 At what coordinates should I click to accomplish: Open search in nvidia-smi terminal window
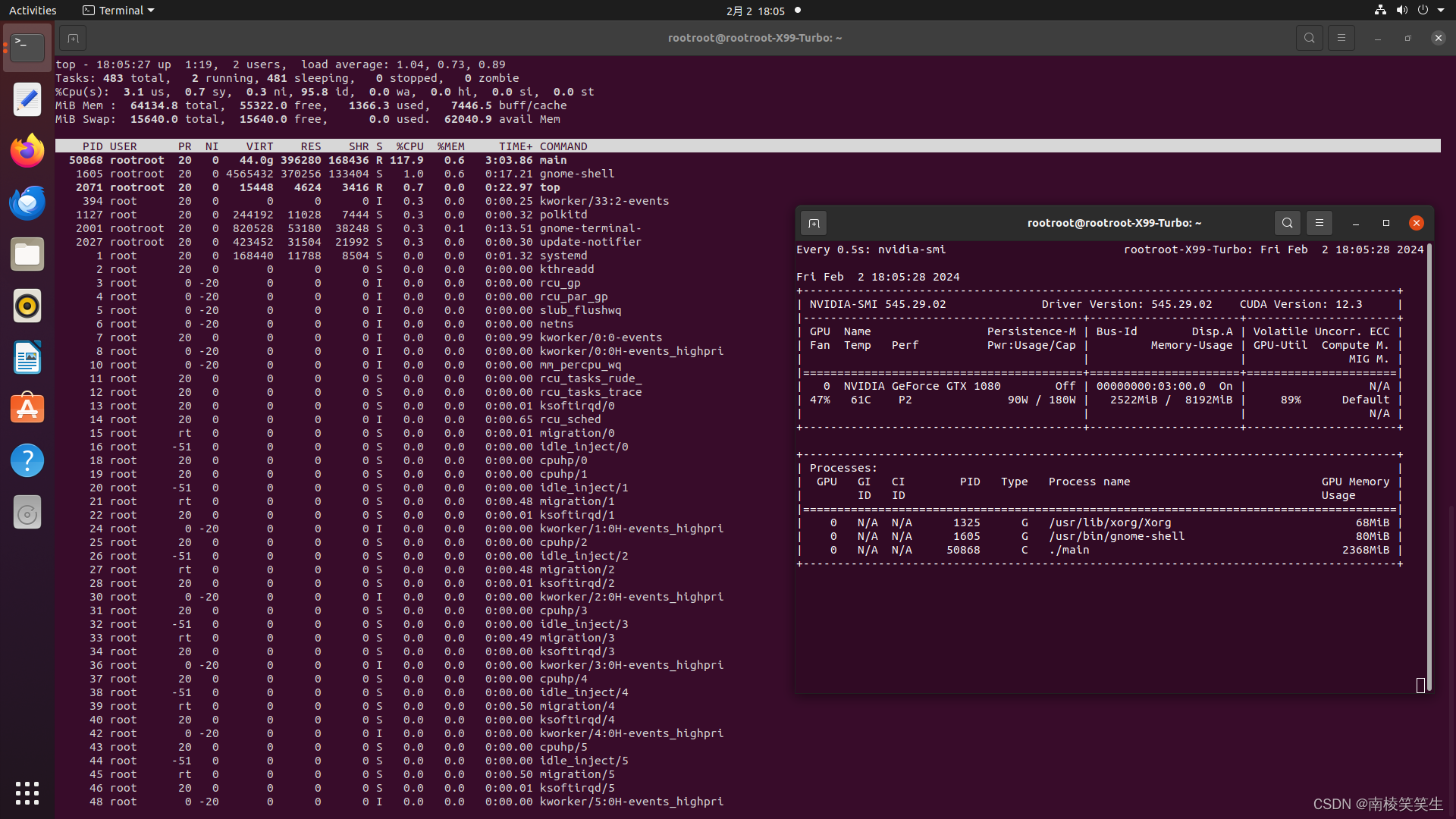pyautogui.click(x=1287, y=223)
